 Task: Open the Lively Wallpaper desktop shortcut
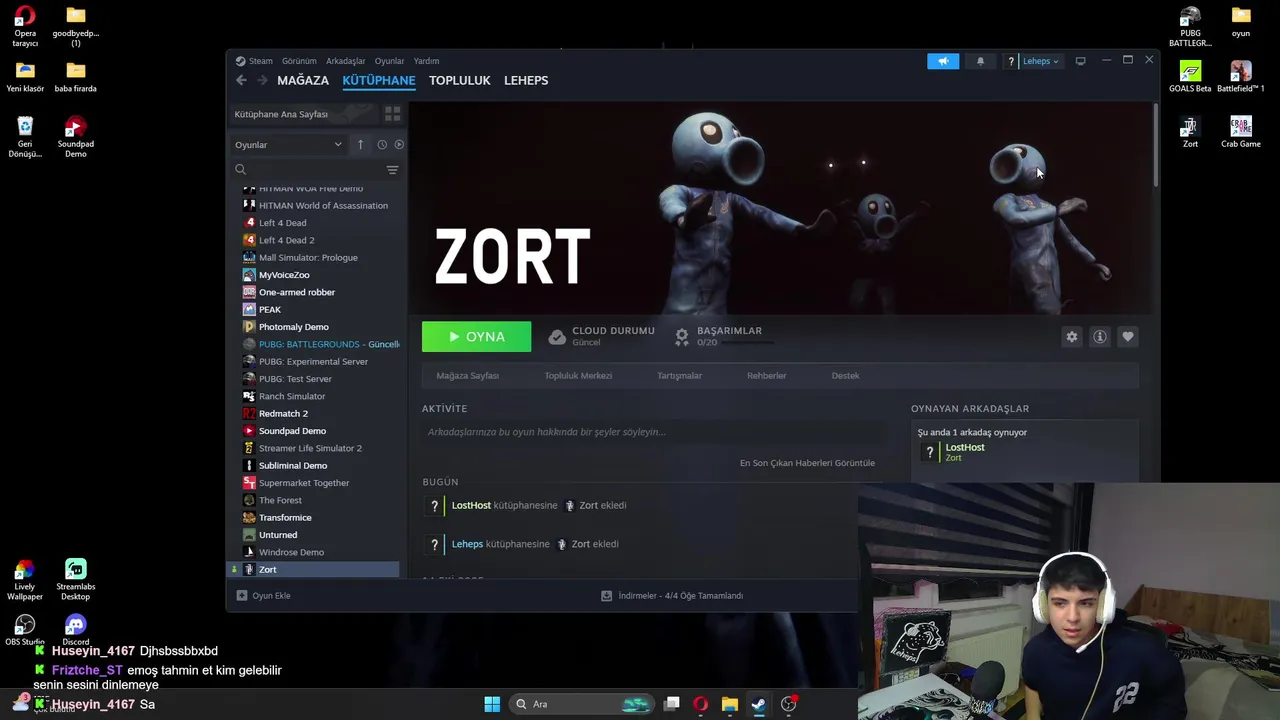pyautogui.click(x=25, y=581)
